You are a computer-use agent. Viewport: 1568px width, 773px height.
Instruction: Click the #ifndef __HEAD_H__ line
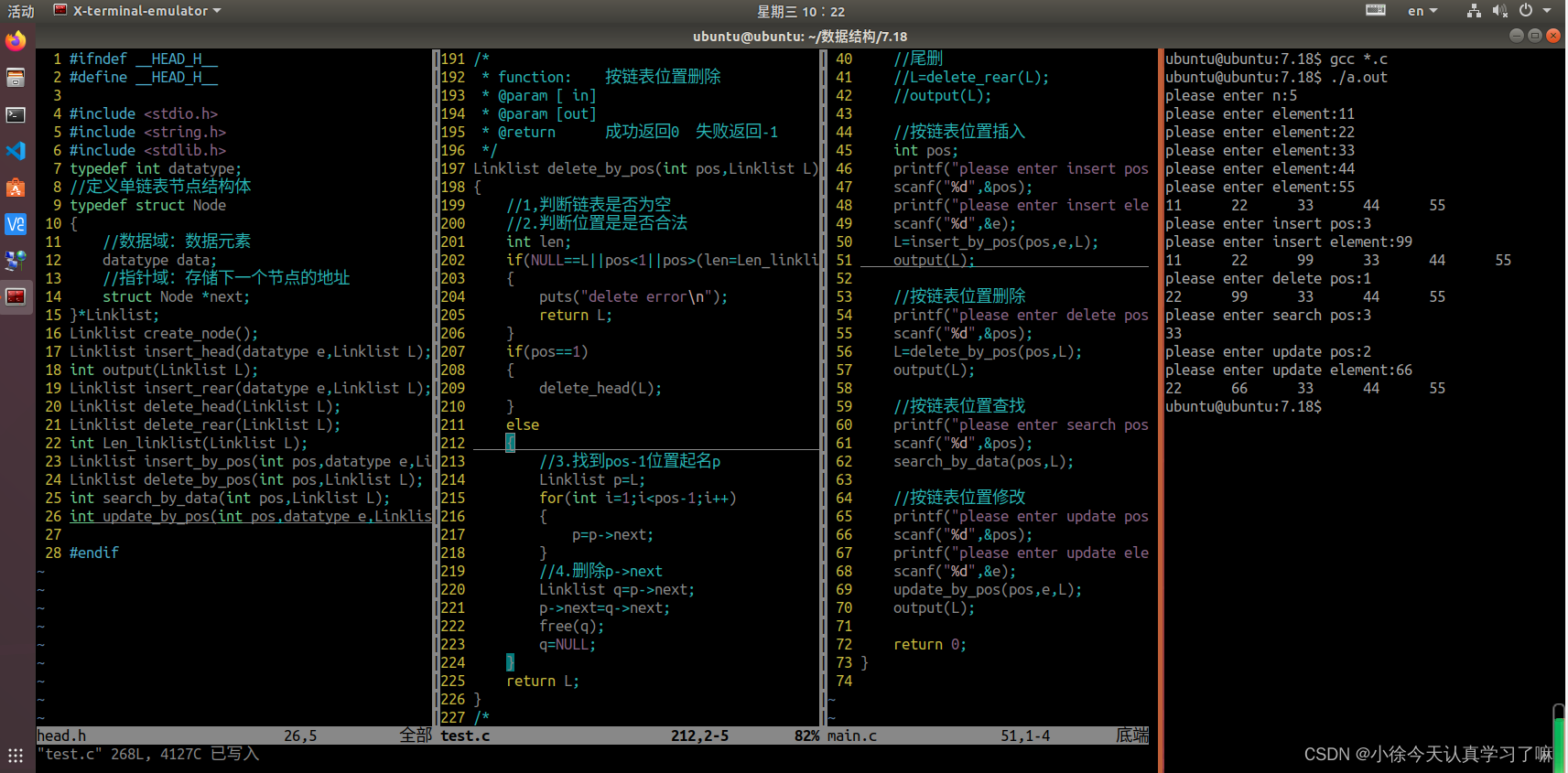click(144, 59)
